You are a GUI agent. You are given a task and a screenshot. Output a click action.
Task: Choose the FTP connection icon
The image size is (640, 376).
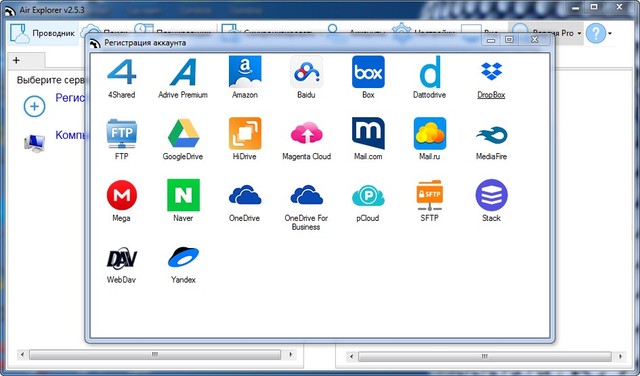tap(121, 133)
